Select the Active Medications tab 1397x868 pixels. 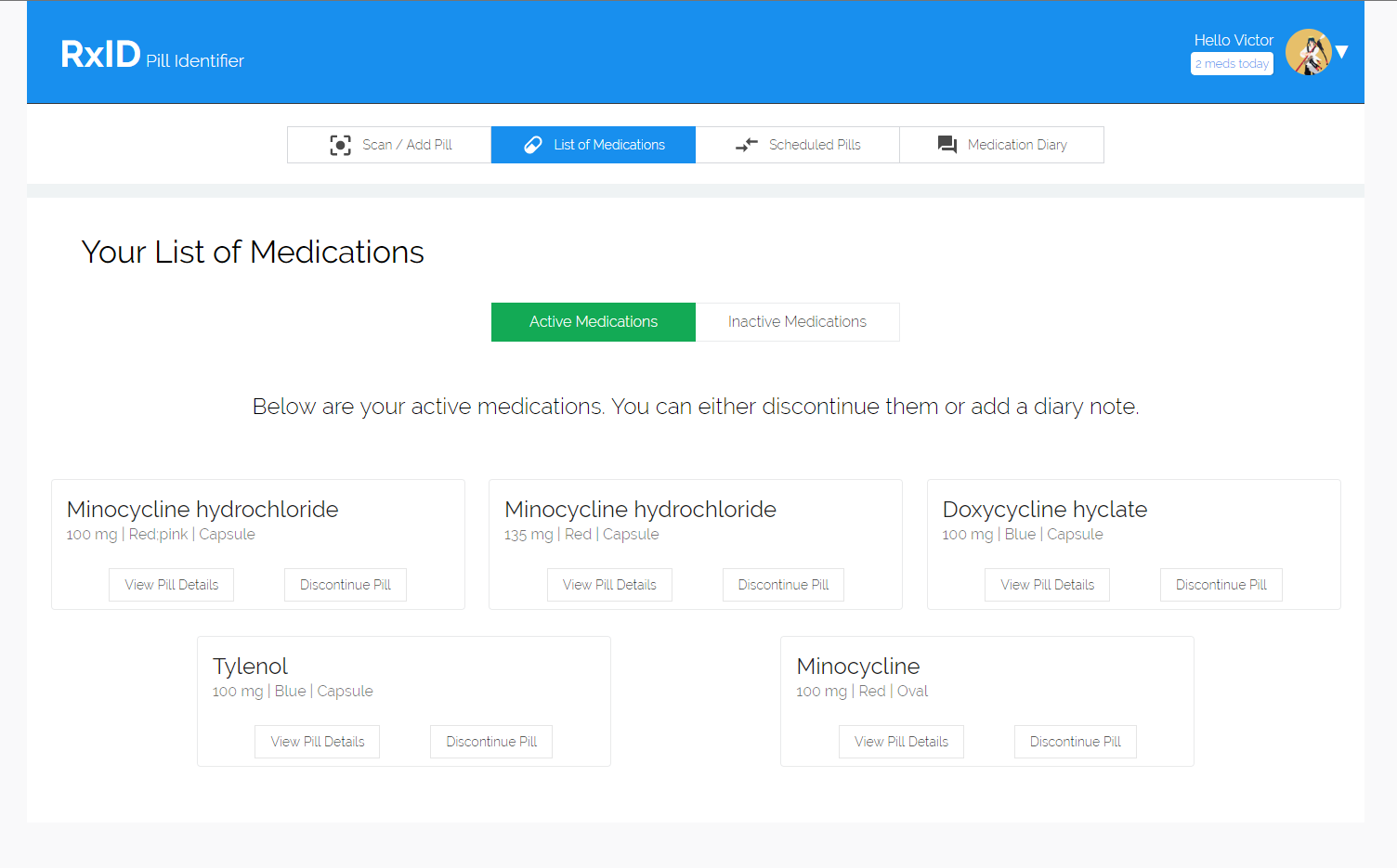point(593,322)
